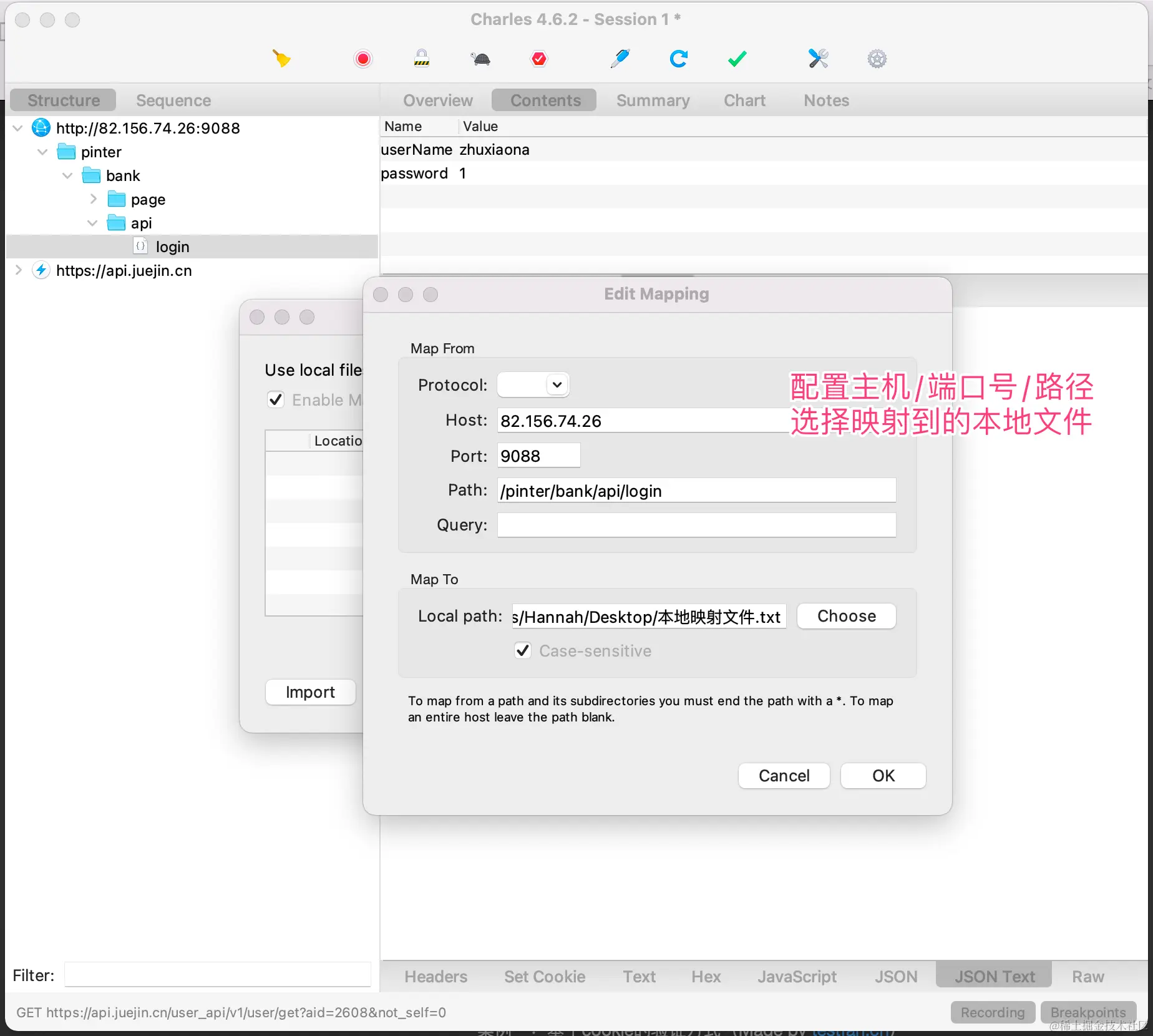Click the bank folder icon

coord(91,175)
